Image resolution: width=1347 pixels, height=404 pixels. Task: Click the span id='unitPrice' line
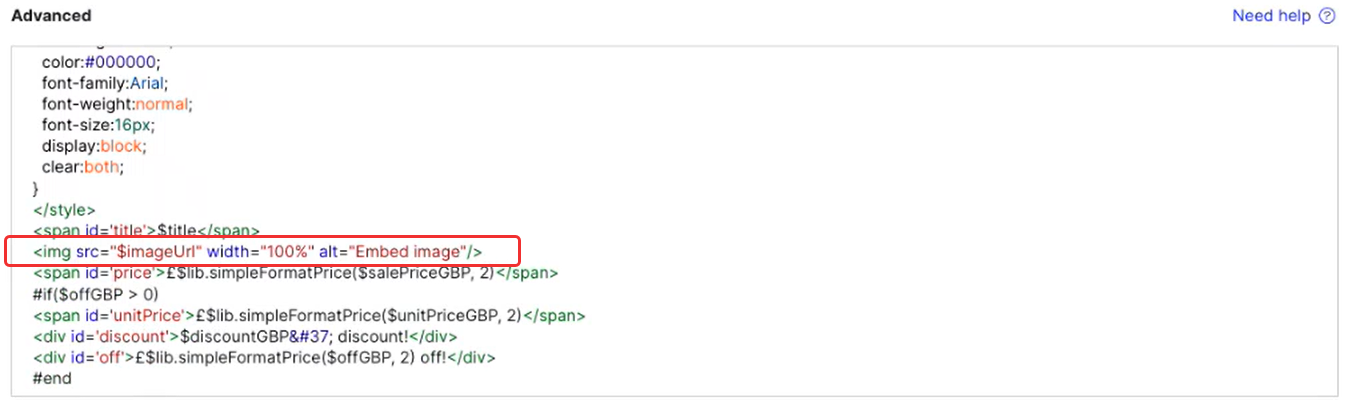309,315
